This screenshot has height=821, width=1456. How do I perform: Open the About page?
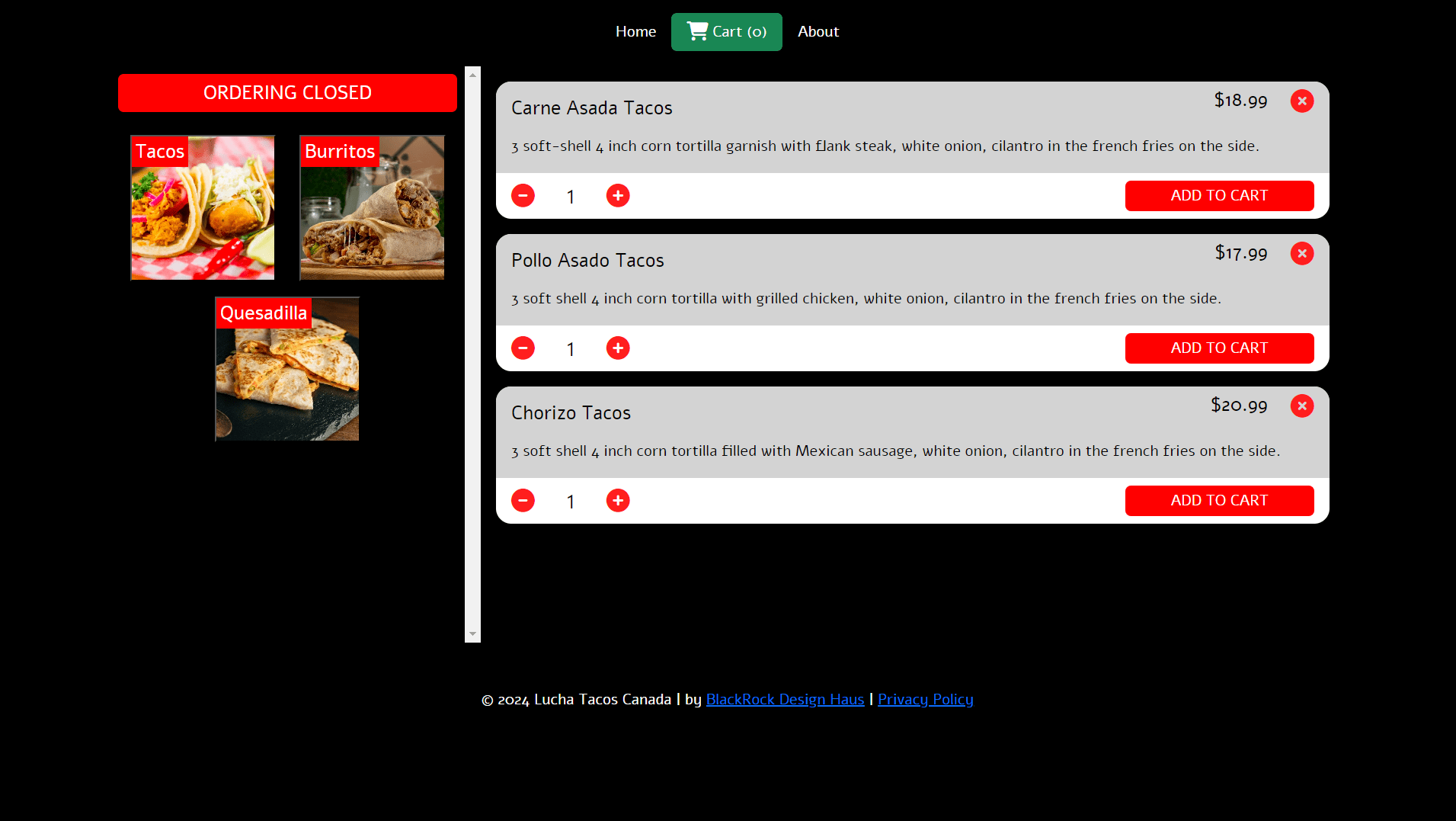tap(818, 32)
